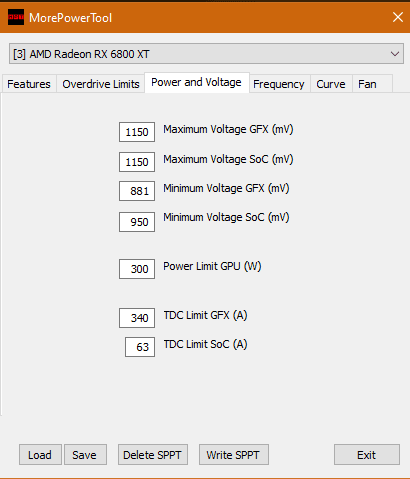Click the Maximum Voltage GFX input field
Image resolution: width=410 pixels, height=479 pixels.
137,132
